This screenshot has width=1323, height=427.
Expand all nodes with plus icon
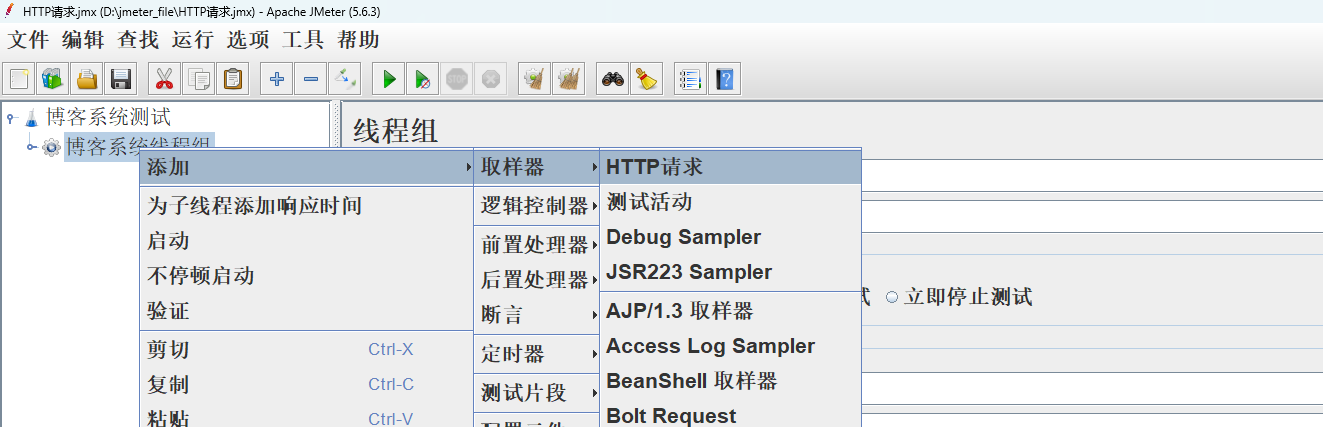[x=277, y=78]
